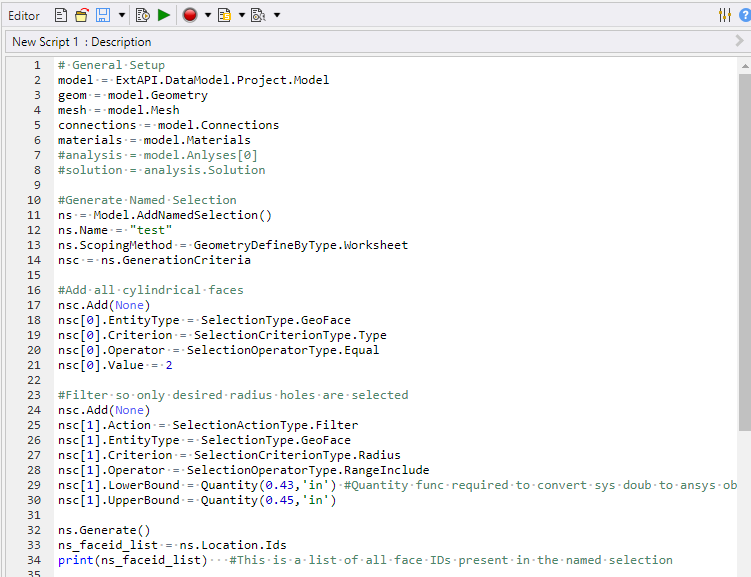
Task: Click commented line '#analysis = model.Anlyses[0]'
Action: coord(158,155)
